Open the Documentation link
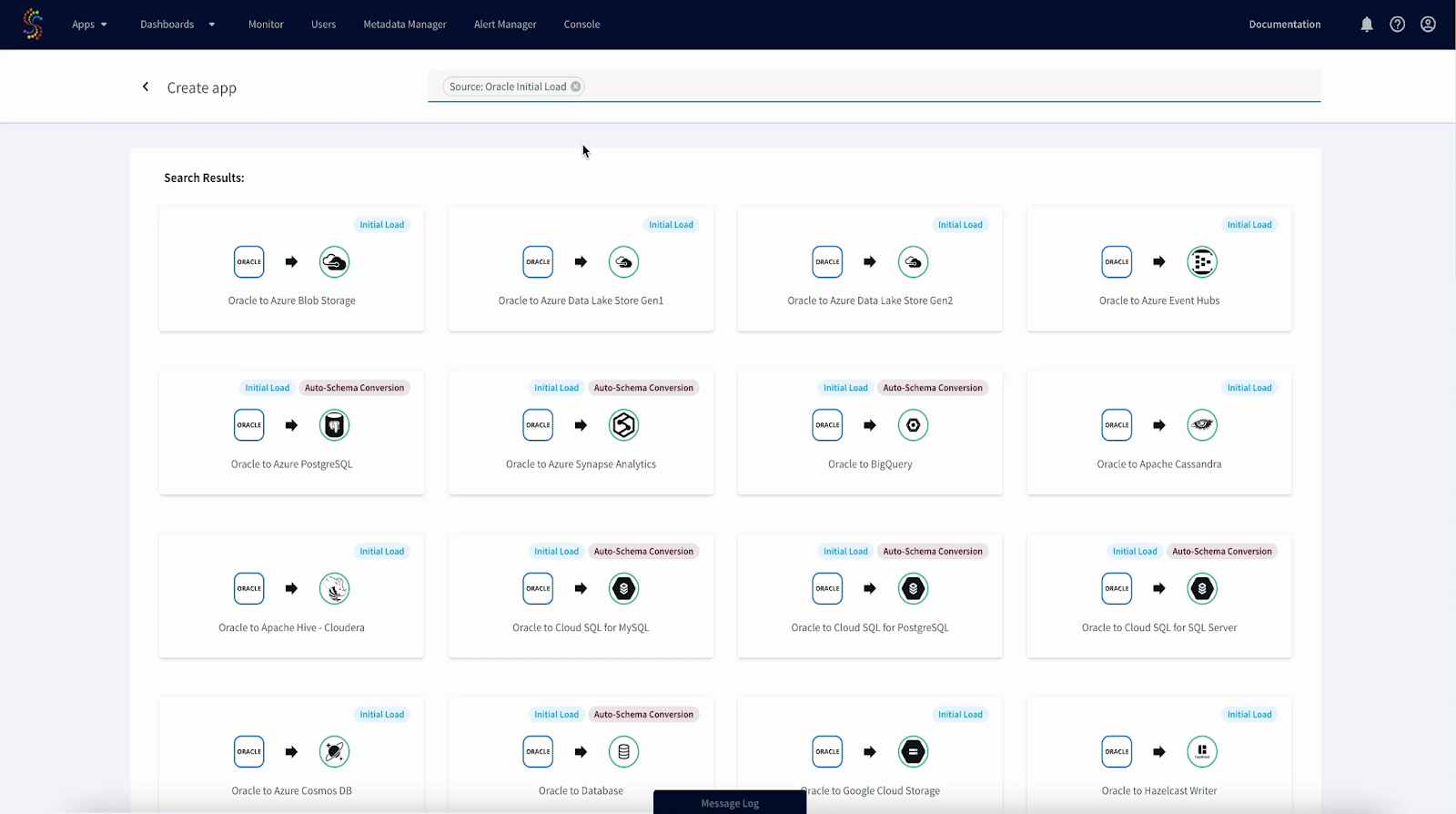This screenshot has width=1456, height=814. (1285, 25)
